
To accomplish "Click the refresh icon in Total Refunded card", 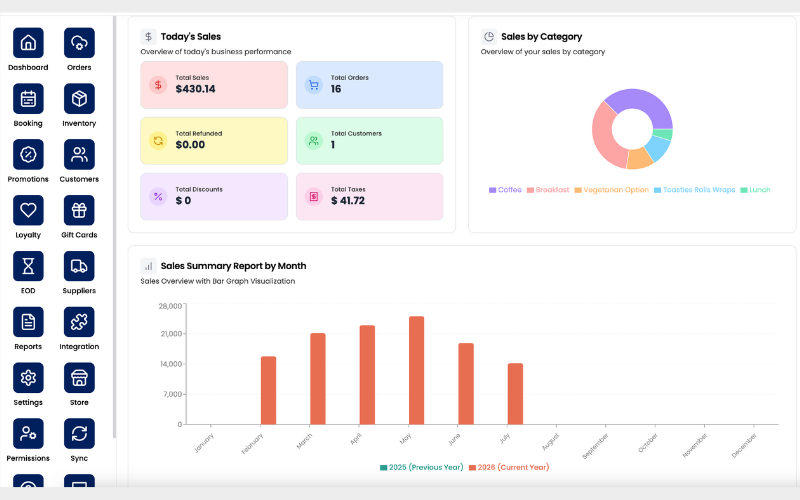I will click(x=158, y=140).
